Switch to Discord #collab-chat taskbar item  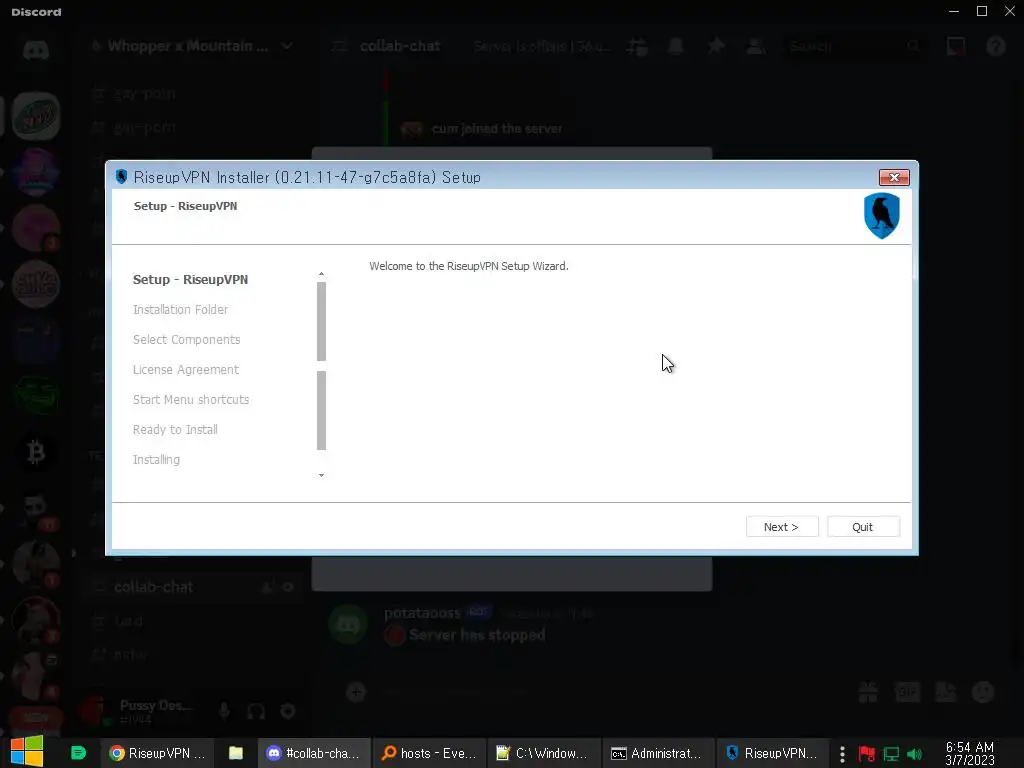[313, 753]
